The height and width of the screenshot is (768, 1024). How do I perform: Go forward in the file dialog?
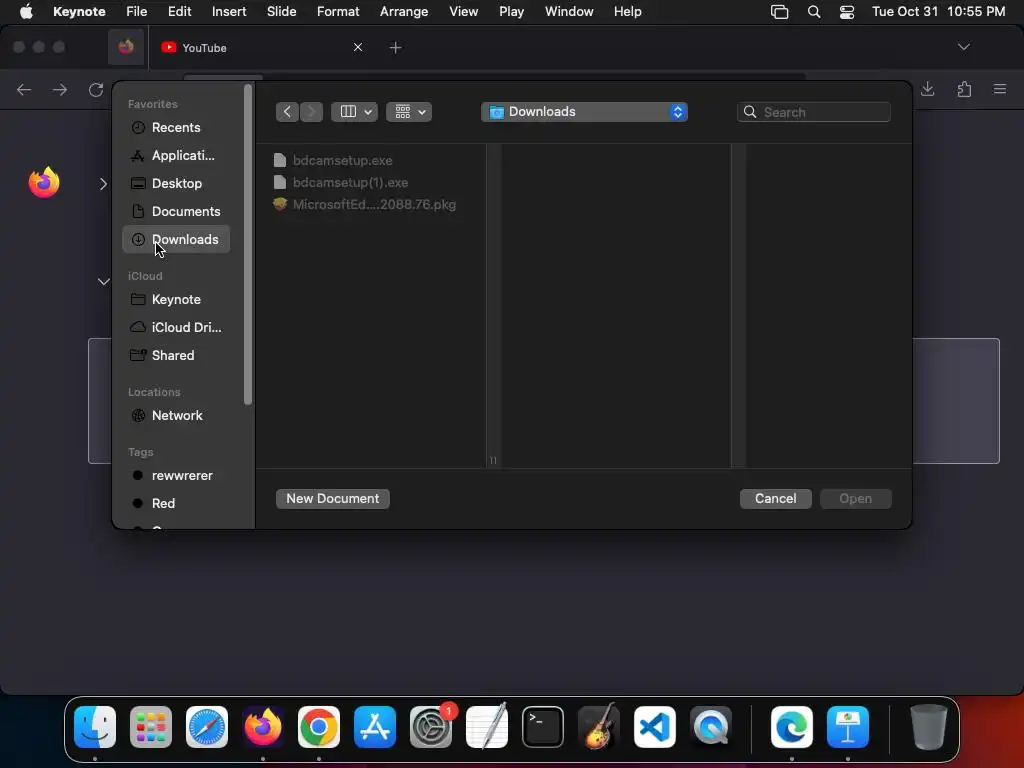click(312, 112)
